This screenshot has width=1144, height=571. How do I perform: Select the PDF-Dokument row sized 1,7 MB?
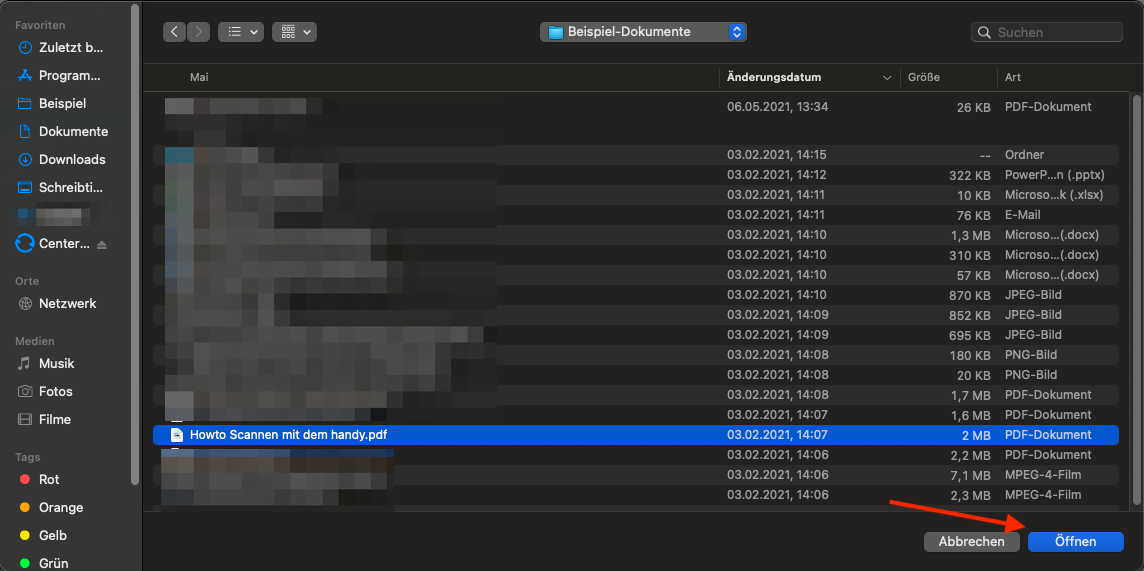pos(635,395)
